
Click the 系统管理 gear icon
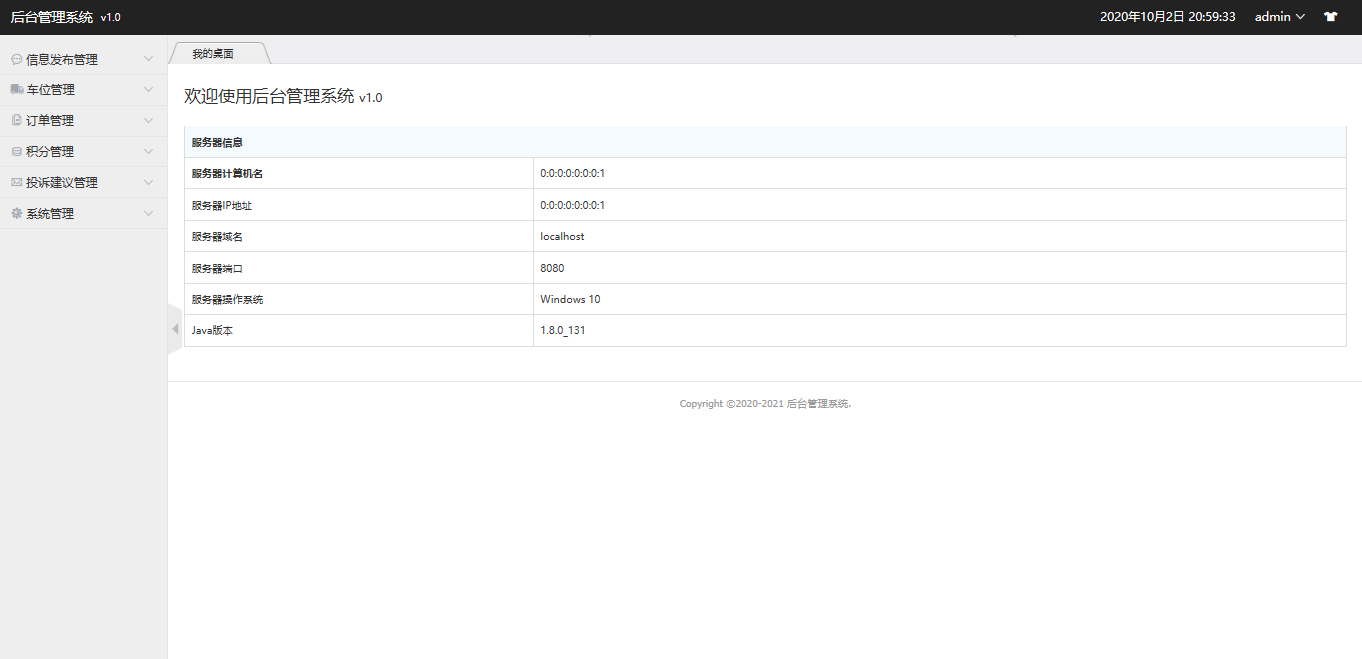(x=17, y=214)
